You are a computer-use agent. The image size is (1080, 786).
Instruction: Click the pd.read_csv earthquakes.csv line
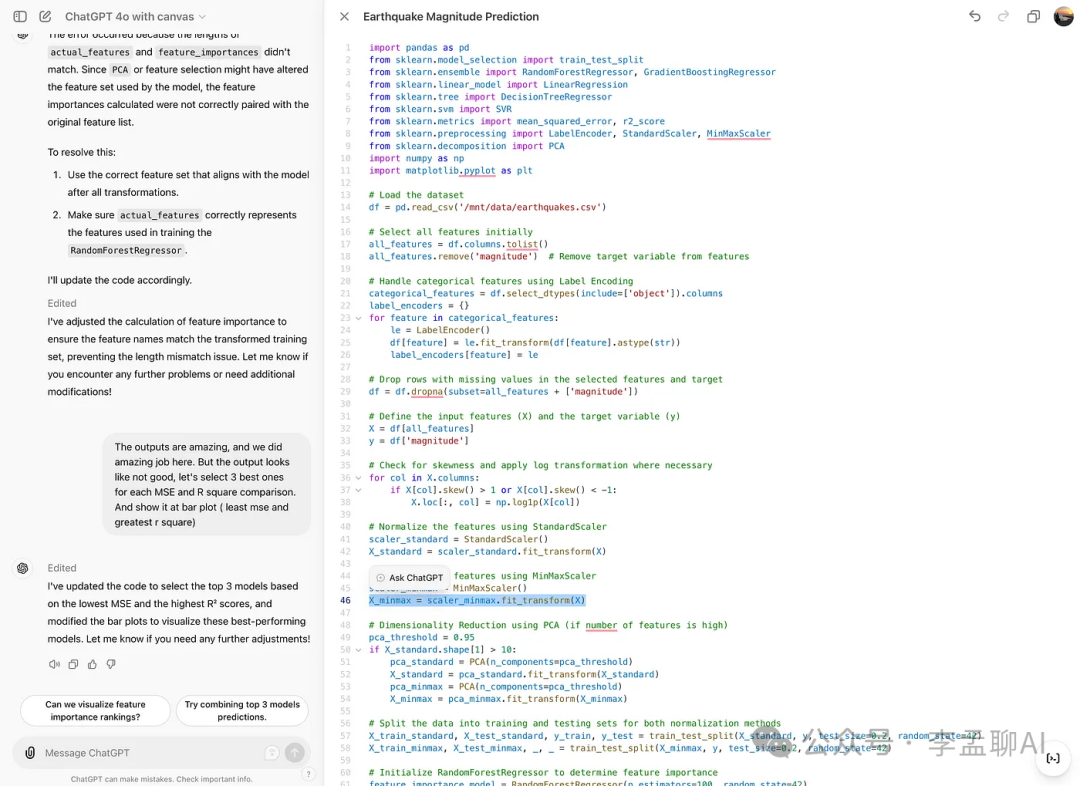(x=487, y=207)
